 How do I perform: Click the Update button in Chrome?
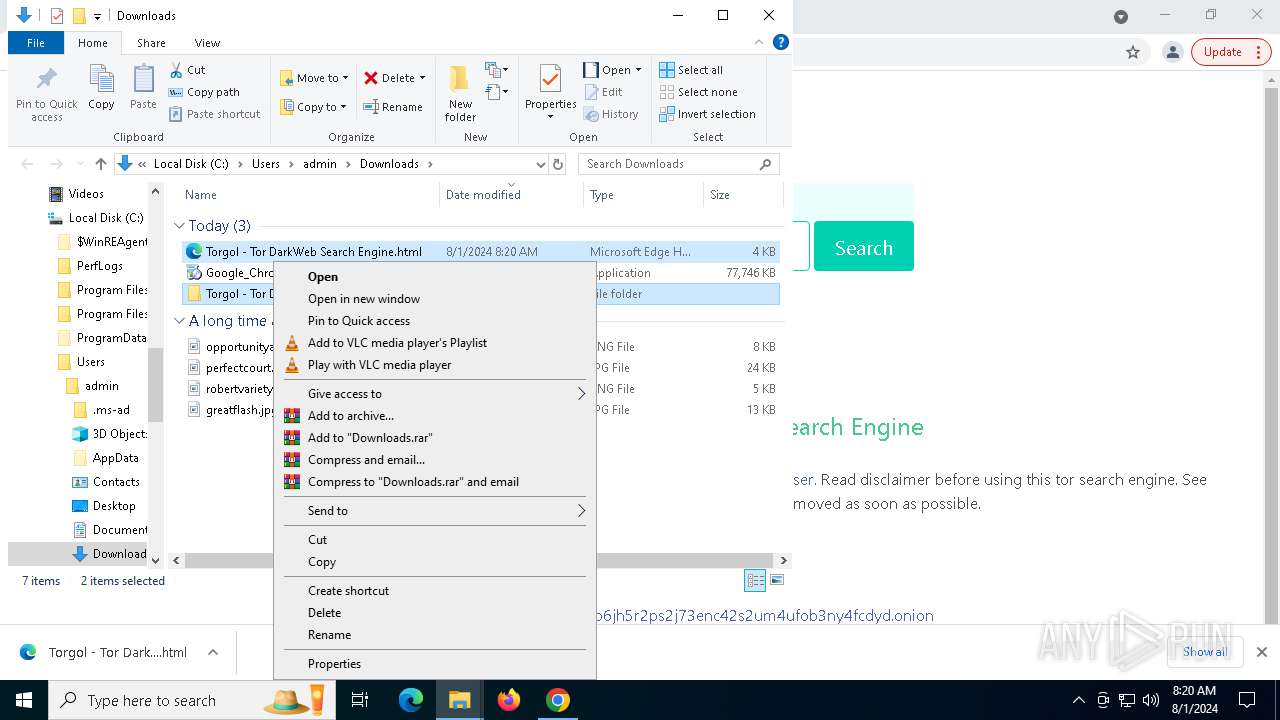[1222, 52]
